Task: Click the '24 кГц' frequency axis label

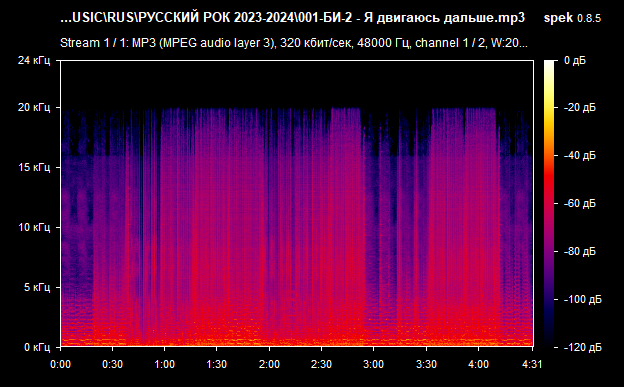Action: click(34, 61)
